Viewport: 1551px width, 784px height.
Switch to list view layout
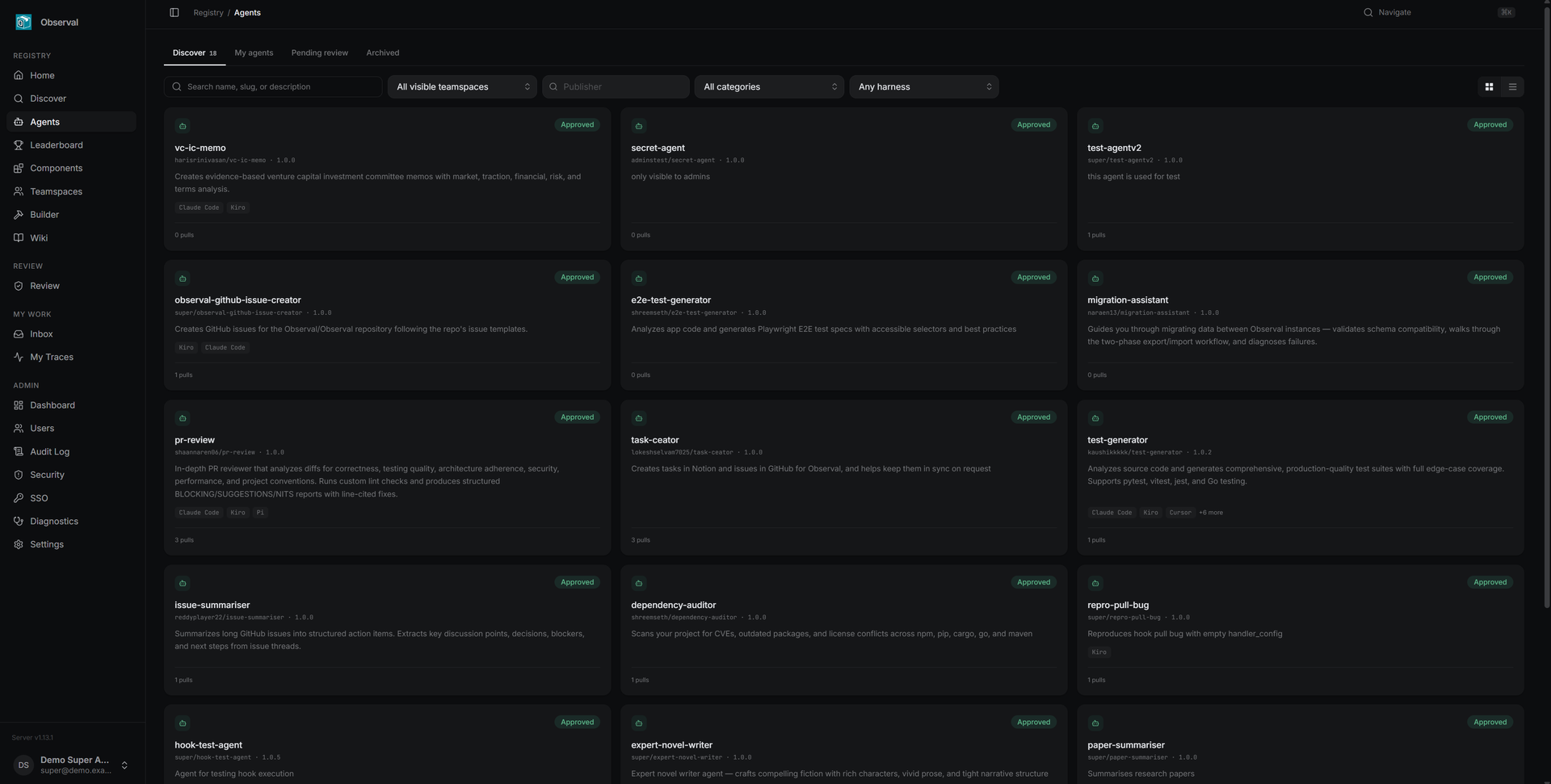[1512, 86]
